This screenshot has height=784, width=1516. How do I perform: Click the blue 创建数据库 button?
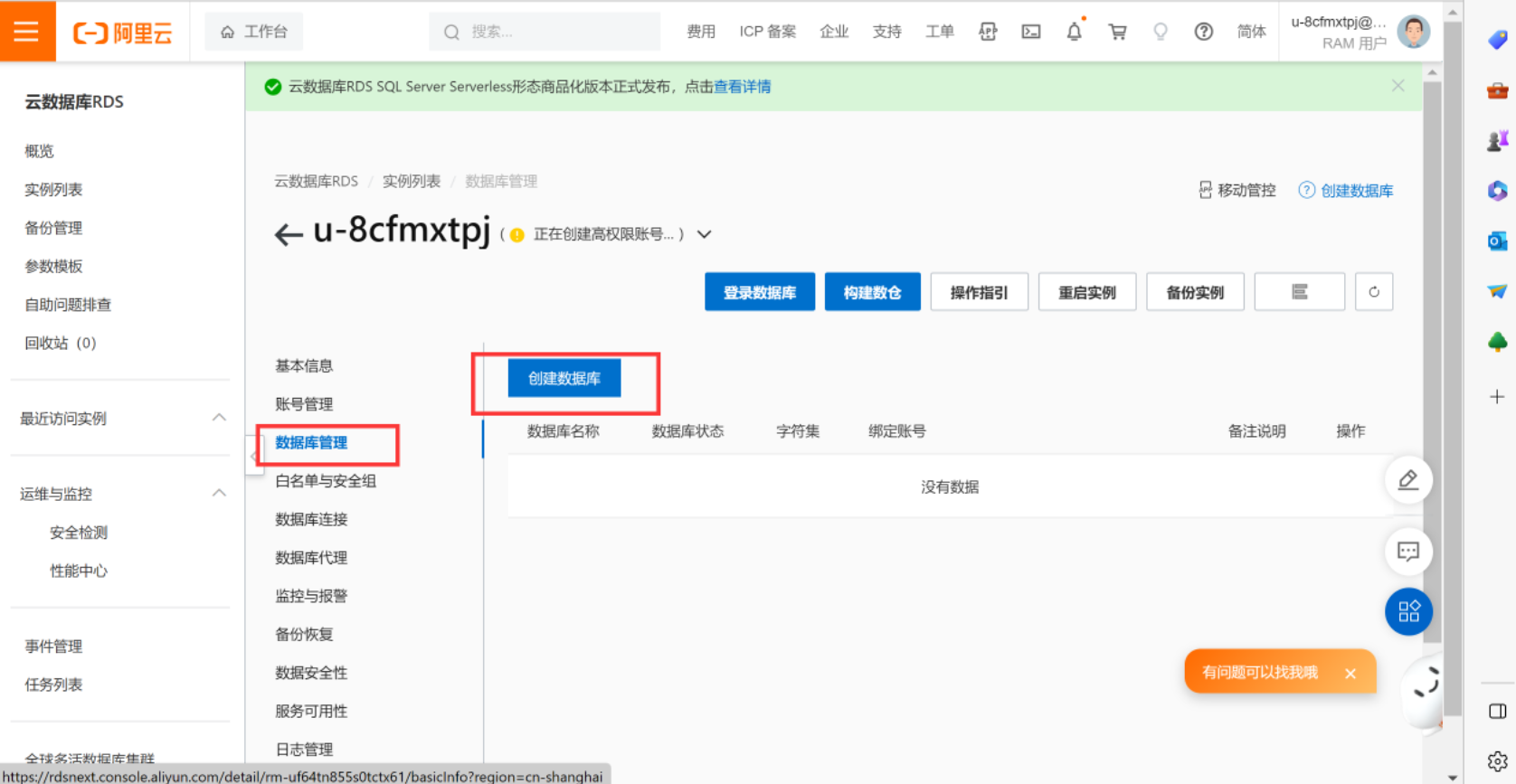[564, 378]
